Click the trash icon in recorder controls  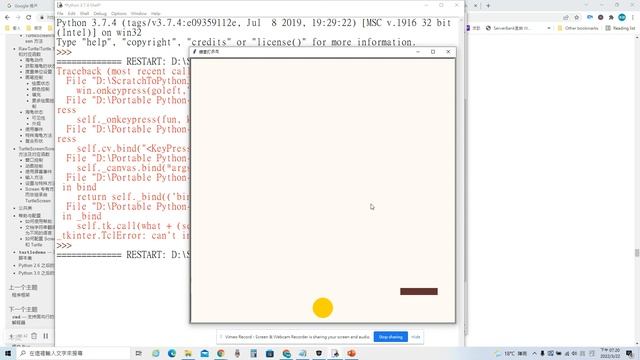[x=34, y=336]
